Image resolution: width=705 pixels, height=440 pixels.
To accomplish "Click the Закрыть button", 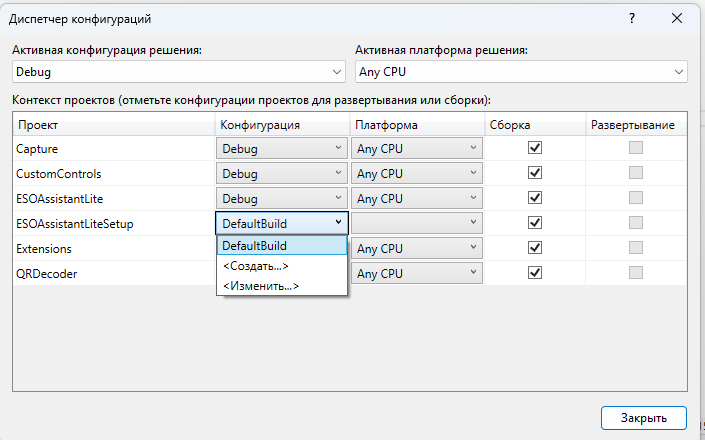I will [x=643, y=417].
